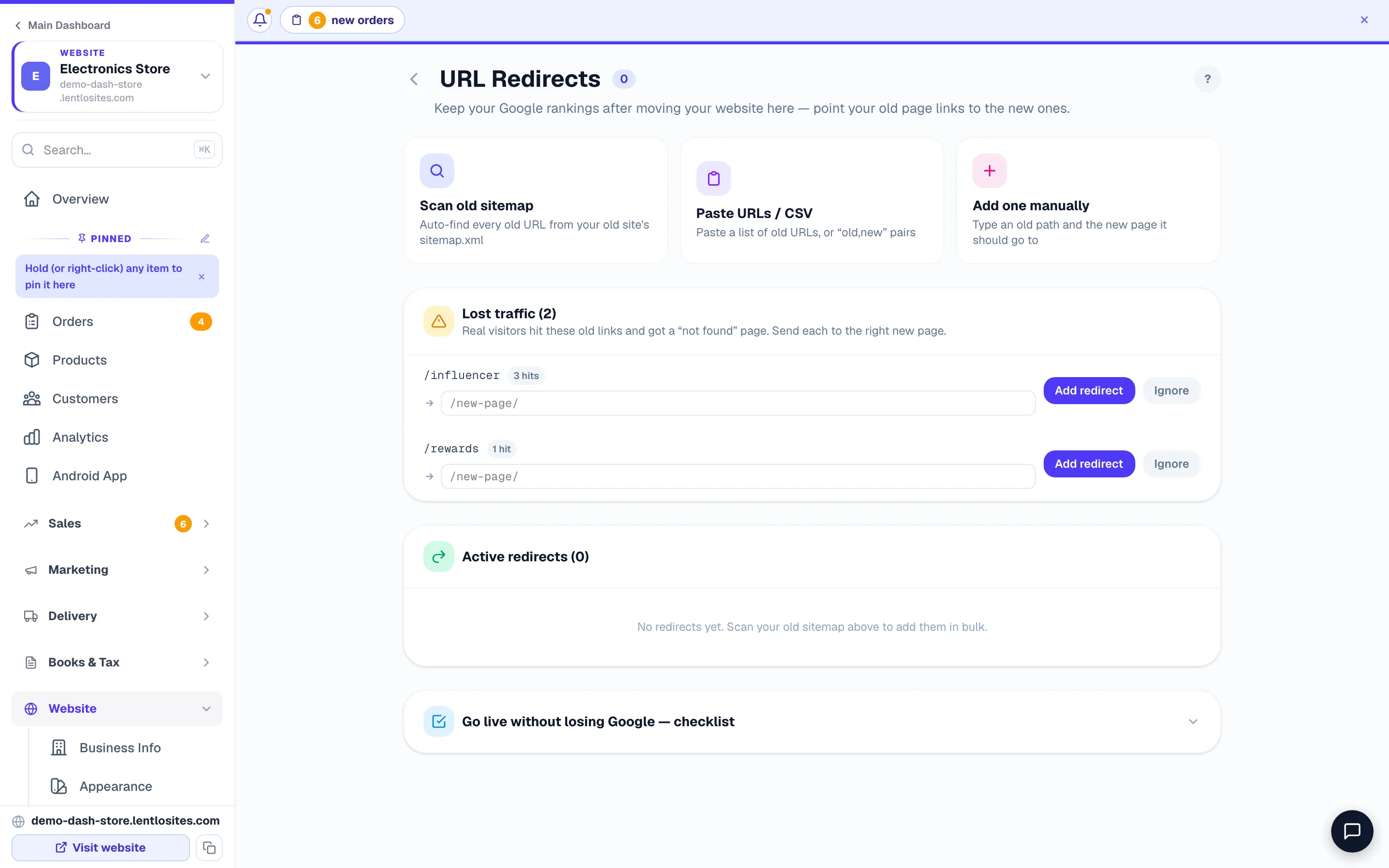Open Customers in the sidebar

[x=117, y=398]
